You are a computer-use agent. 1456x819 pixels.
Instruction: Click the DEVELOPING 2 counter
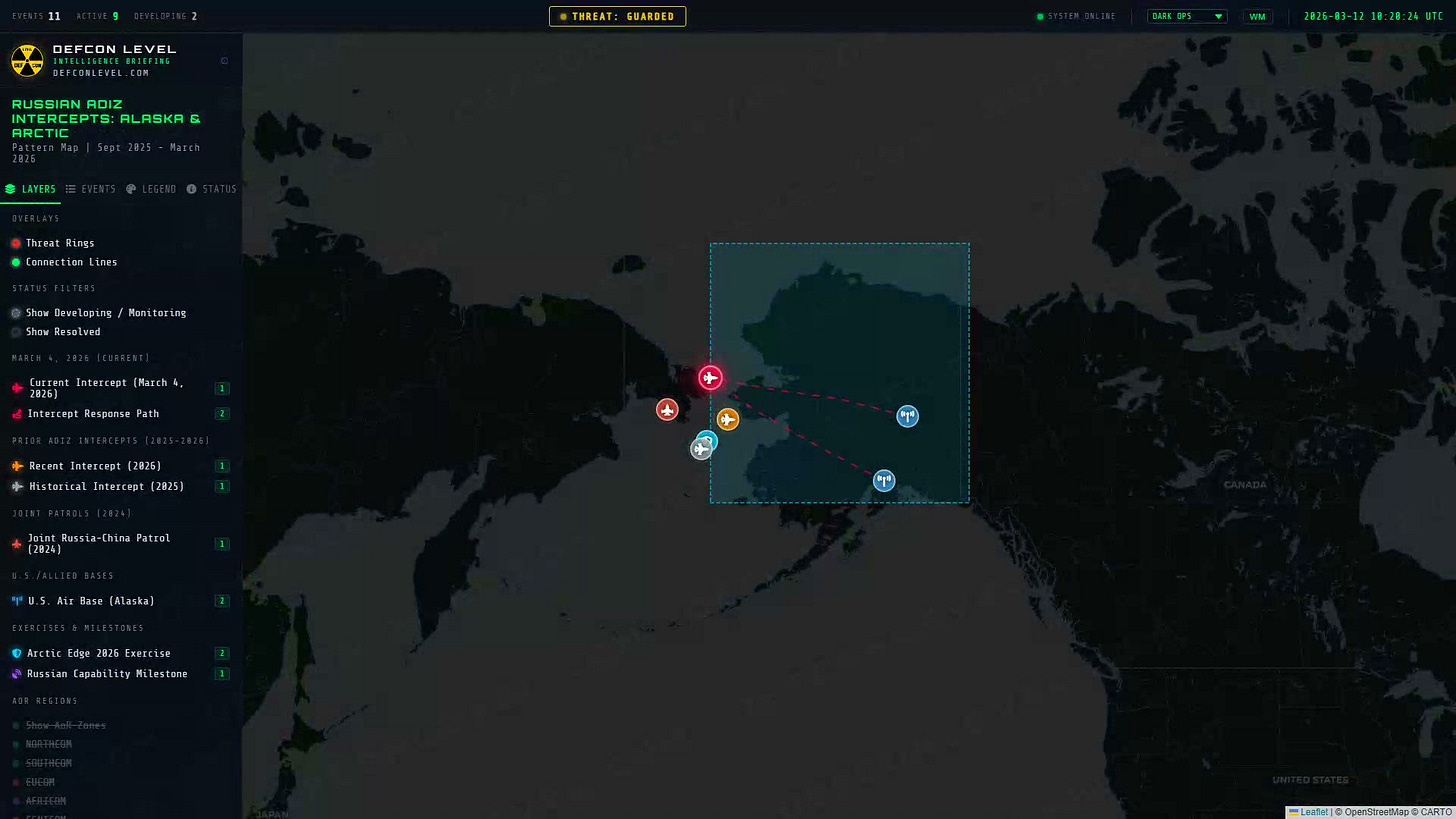[x=165, y=16]
